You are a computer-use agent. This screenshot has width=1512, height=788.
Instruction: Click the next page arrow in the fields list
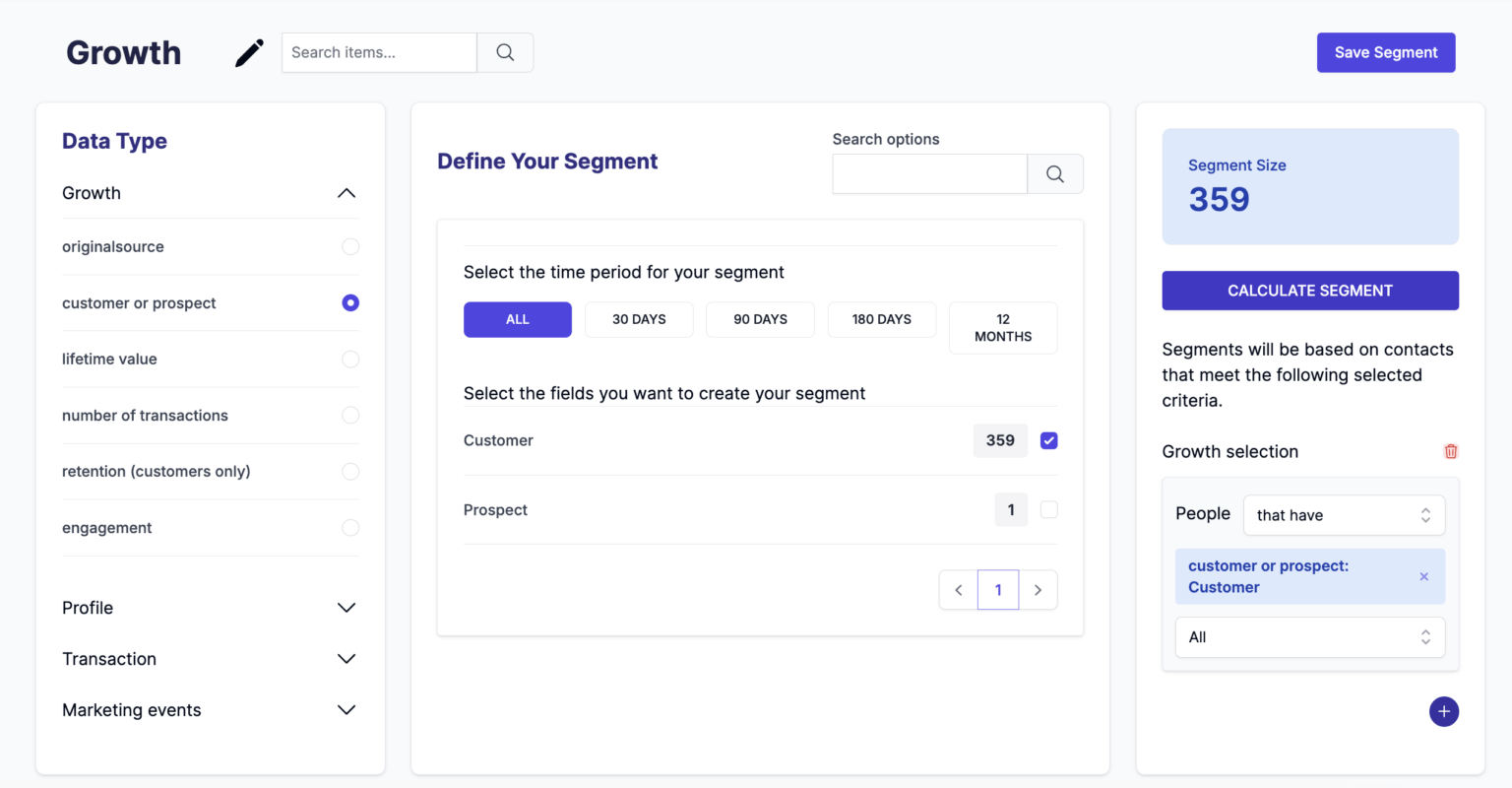[x=1038, y=589]
